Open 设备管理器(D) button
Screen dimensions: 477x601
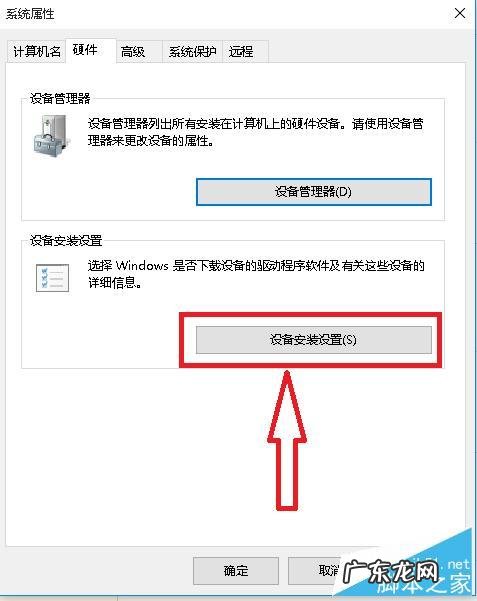(314, 192)
